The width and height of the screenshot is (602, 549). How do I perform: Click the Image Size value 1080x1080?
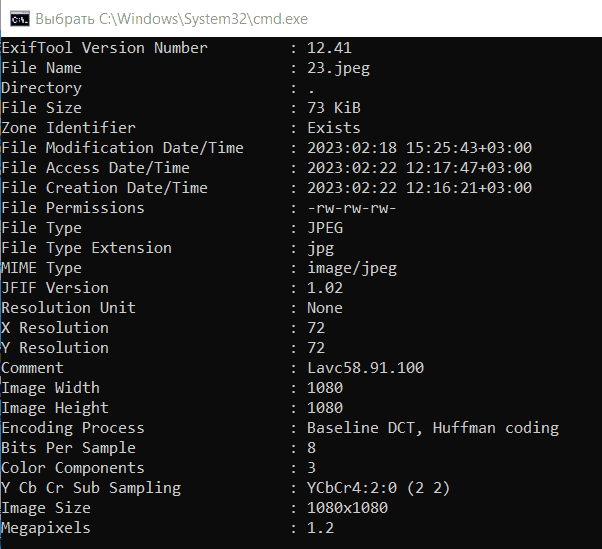(x=347, y=508)
